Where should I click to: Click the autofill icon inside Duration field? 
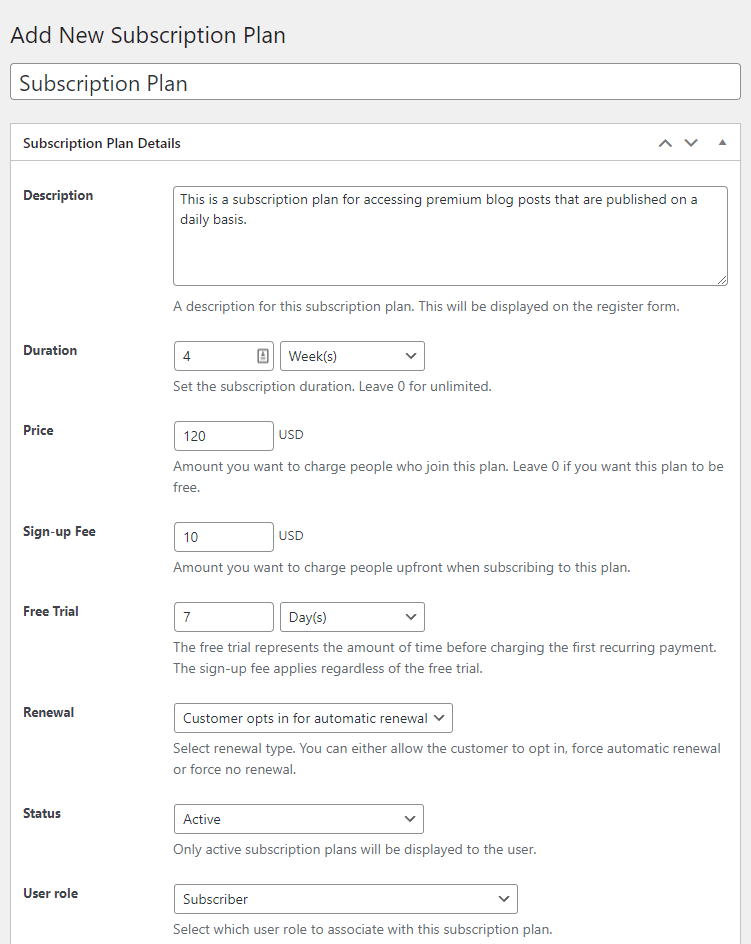[263, 356]
